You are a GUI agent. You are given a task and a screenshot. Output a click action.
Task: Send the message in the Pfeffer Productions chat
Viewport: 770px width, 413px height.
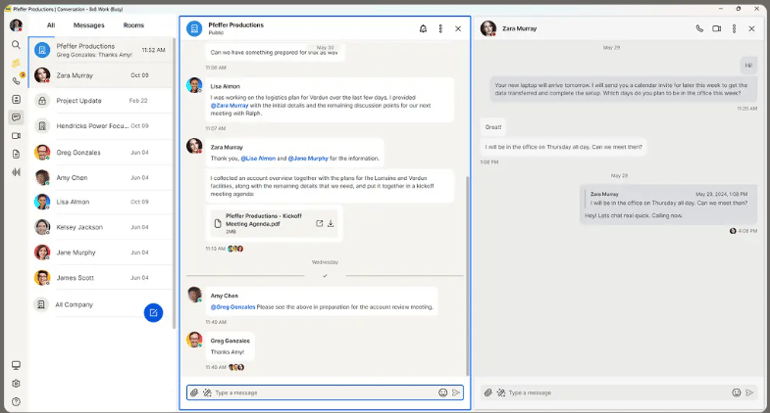pyautogui.click(x=456, y=393)
